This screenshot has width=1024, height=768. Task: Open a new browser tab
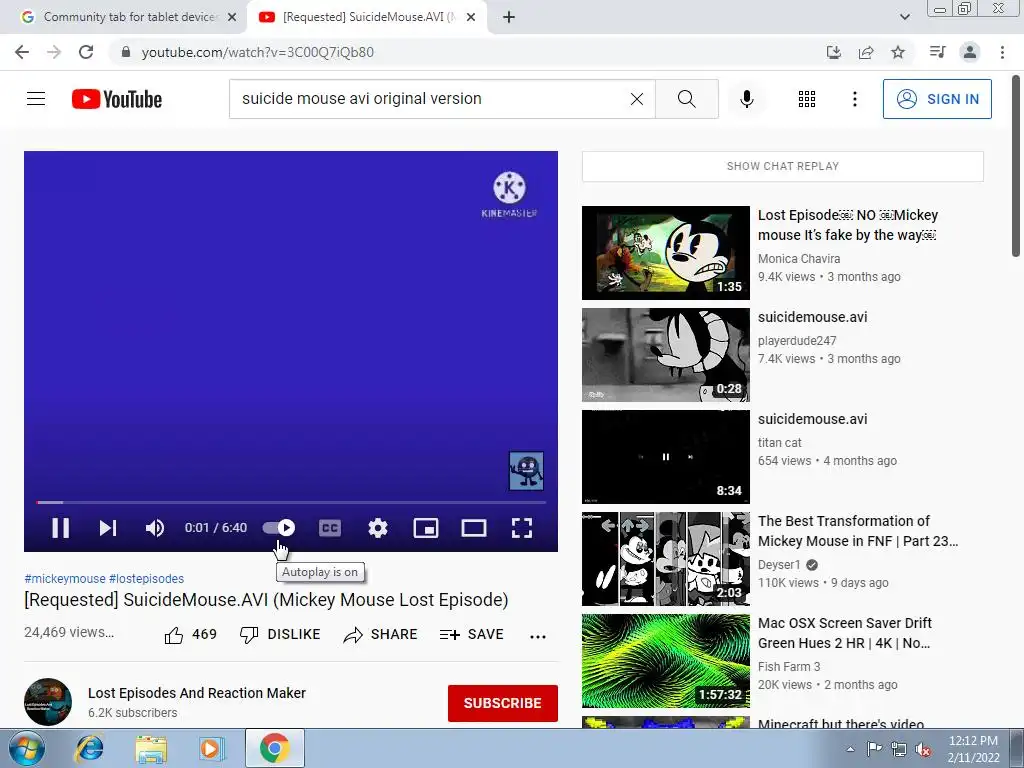click(x=509, y=17)
